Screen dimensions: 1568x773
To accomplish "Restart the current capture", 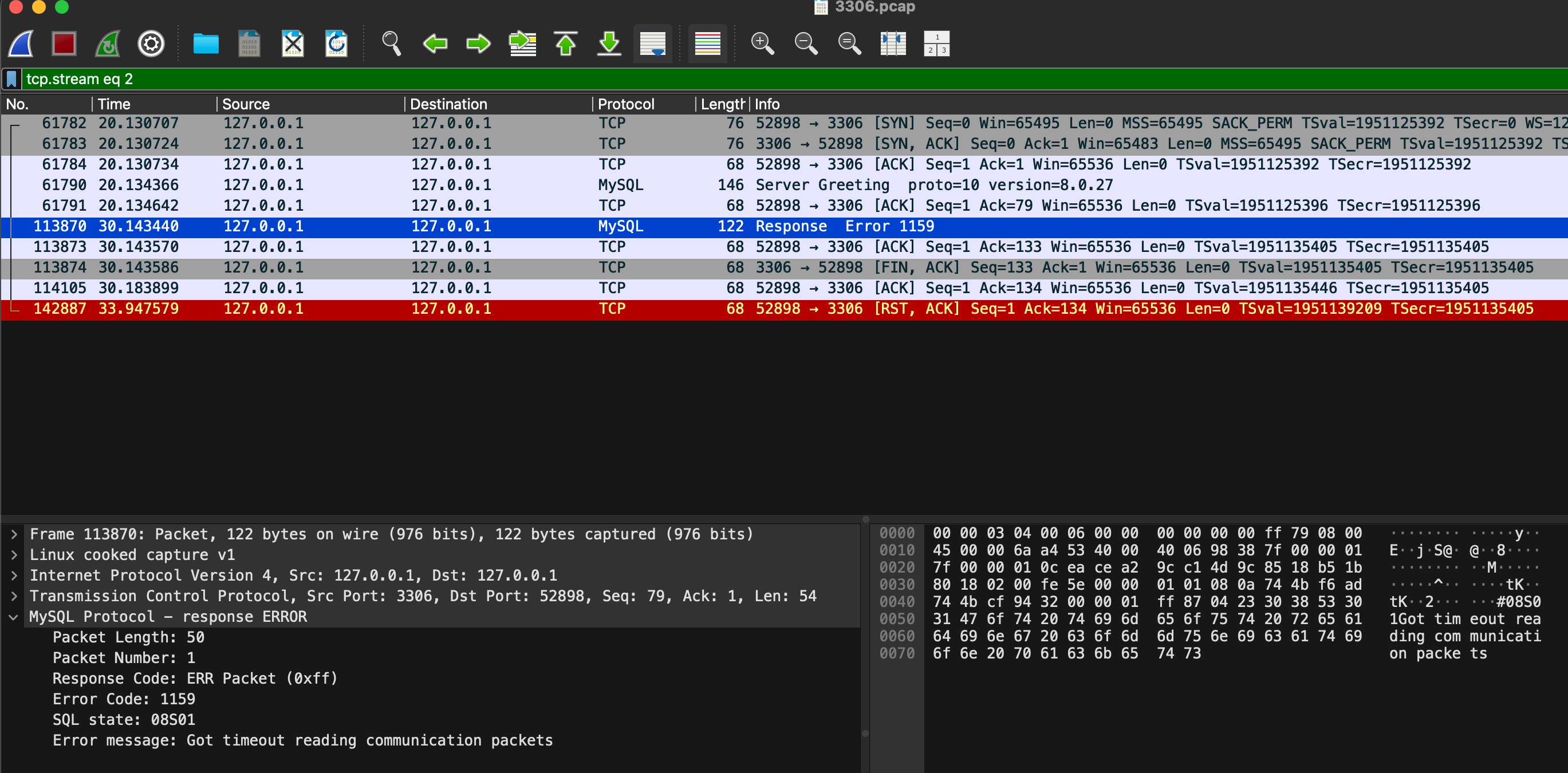I will tap(108, 44).
